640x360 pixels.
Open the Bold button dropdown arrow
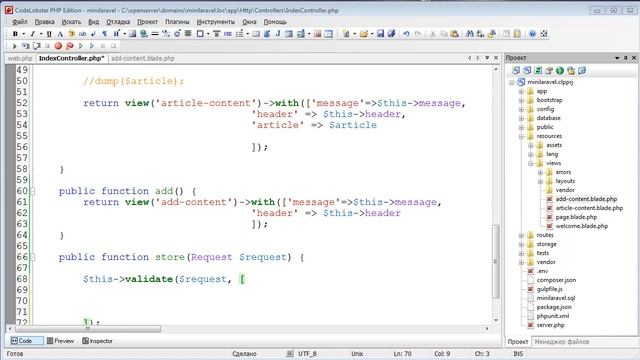[x=23, y=34]
